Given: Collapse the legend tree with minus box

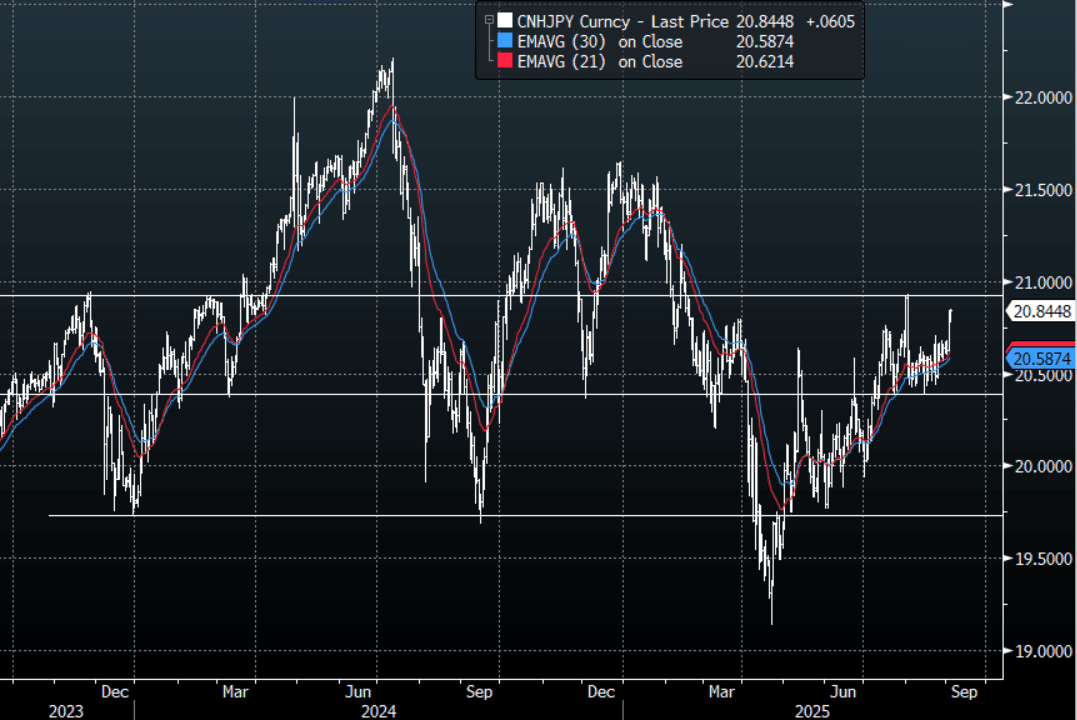Looking at the screenshot, I should [487, 20].
